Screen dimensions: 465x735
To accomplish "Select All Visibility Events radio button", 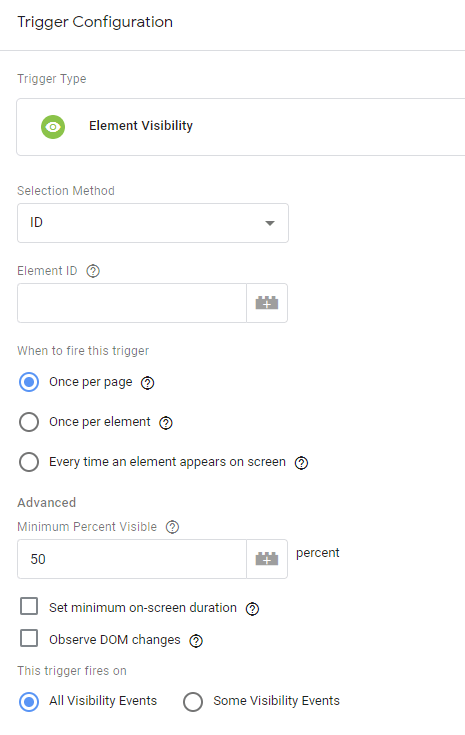I will [29, 702].
